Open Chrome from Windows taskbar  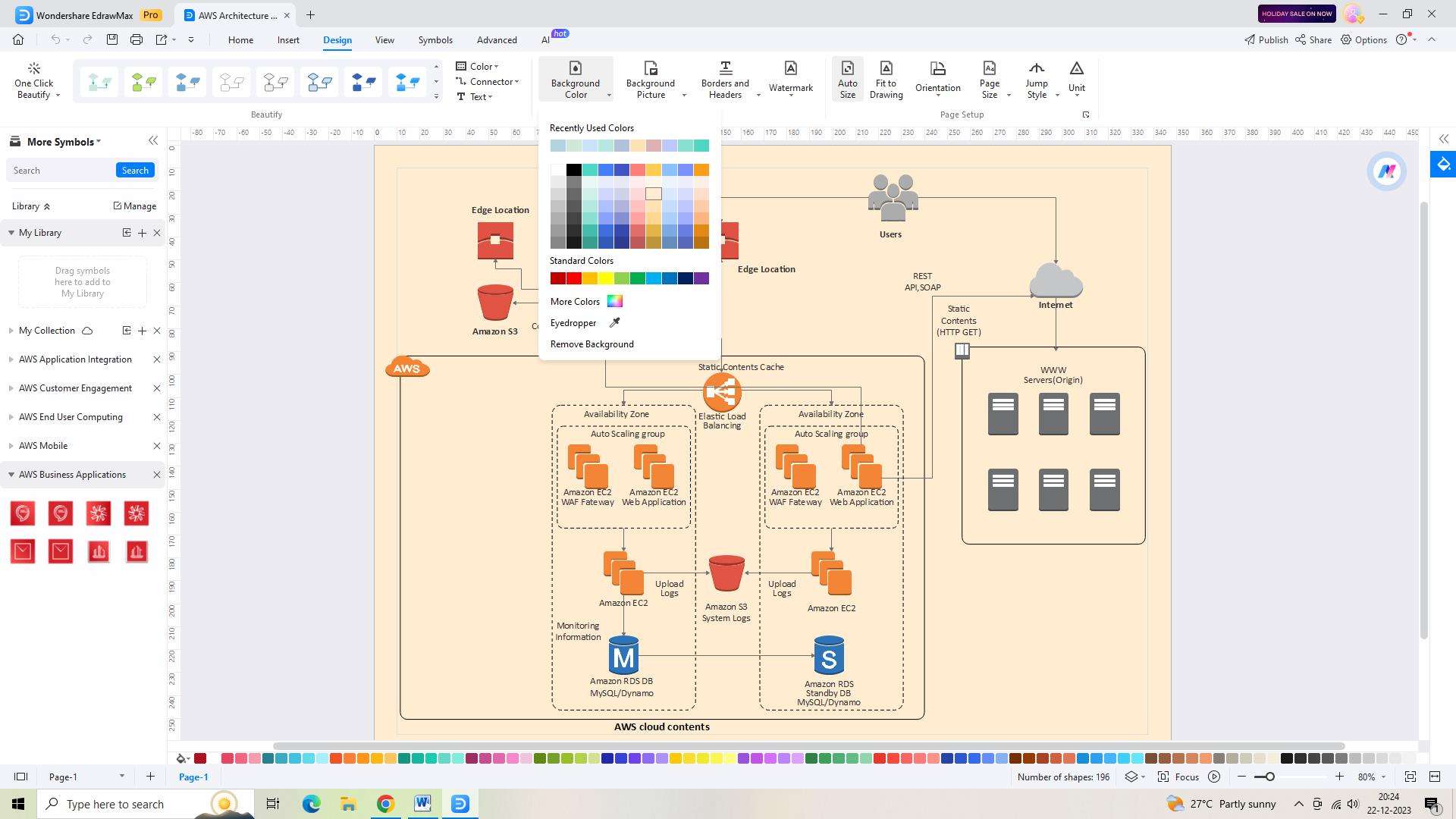point(385,804)
